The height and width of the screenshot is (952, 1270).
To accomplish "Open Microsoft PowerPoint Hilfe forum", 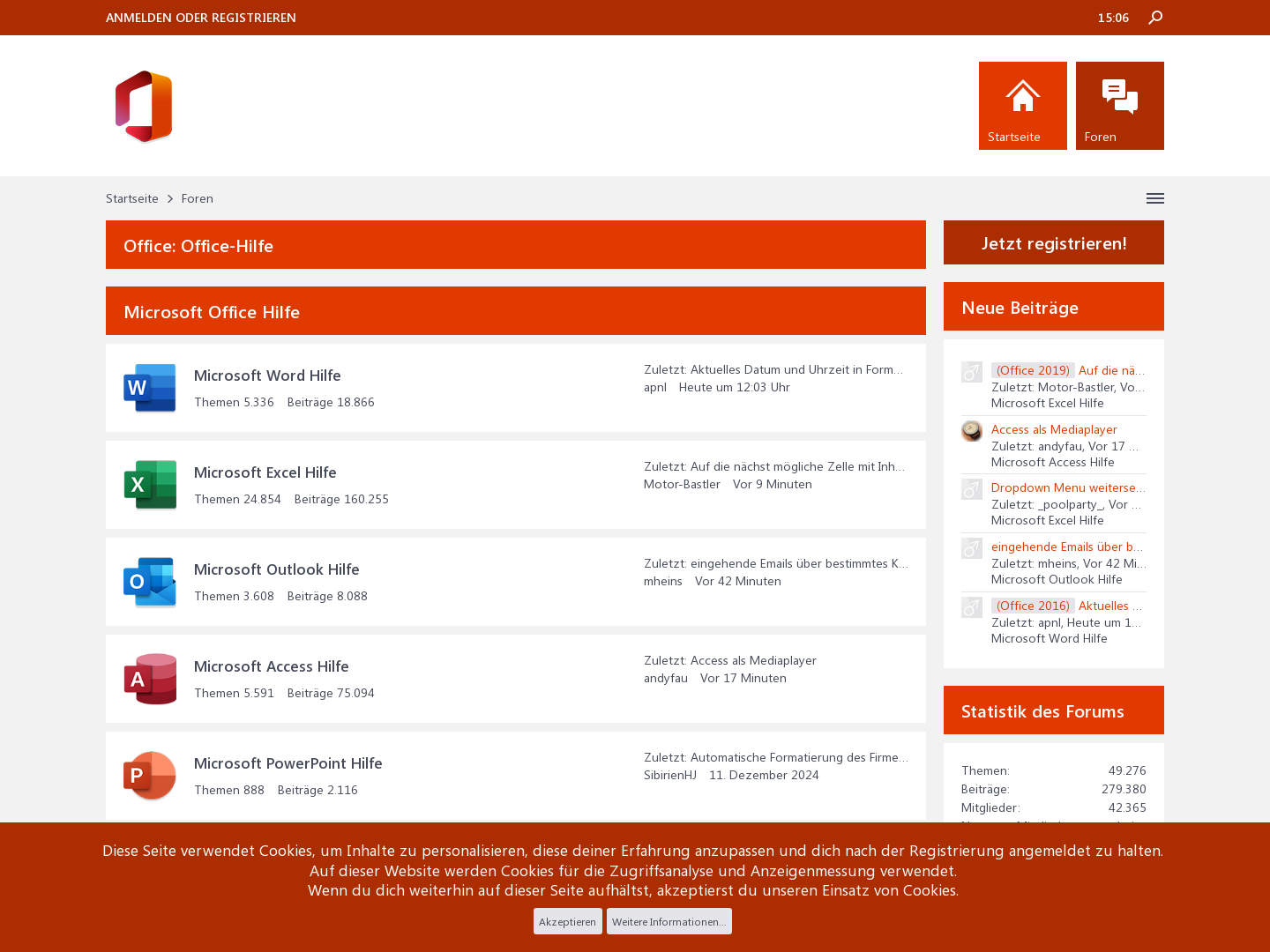I will pos(288,763).
